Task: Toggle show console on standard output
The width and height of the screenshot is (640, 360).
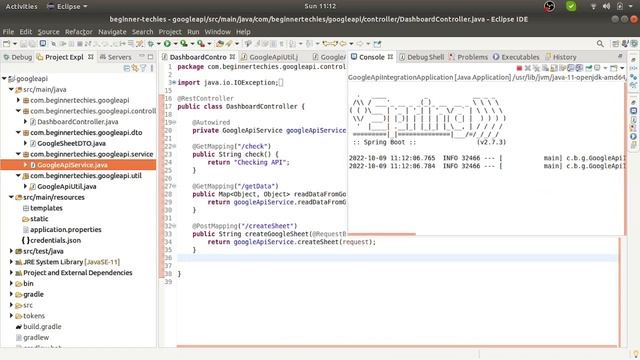Action: click(x=571, y=68)
